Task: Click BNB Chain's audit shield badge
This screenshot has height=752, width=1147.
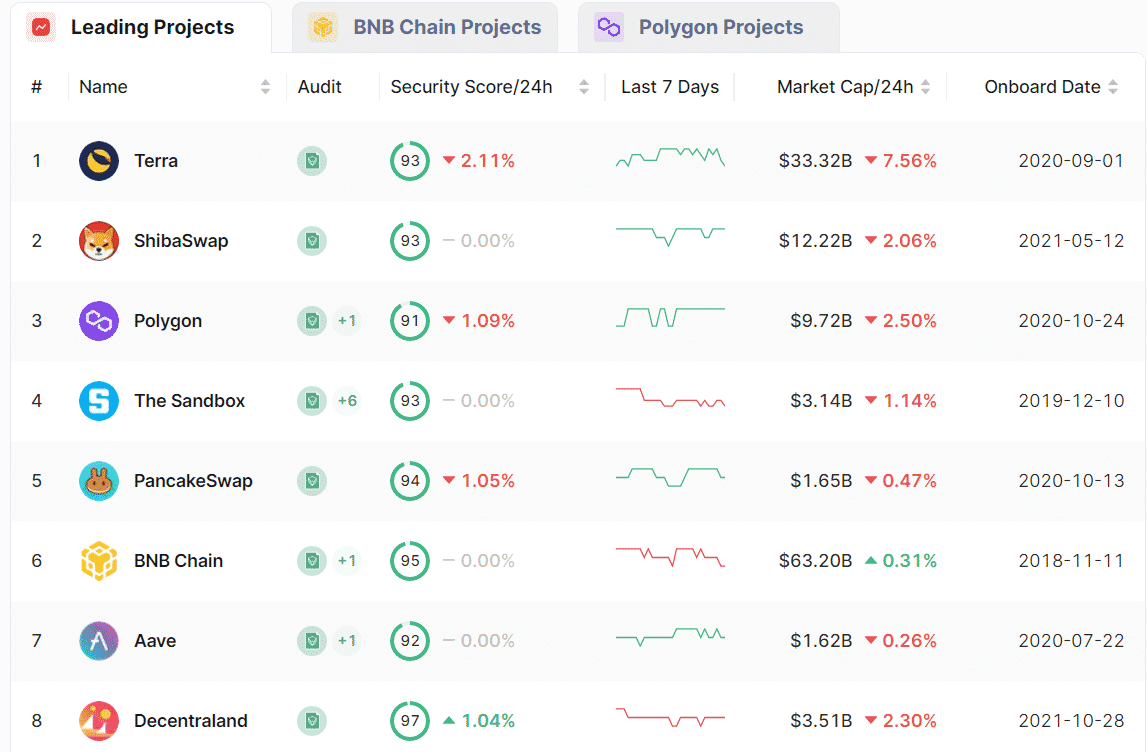Action: click(x=312, y=561)
